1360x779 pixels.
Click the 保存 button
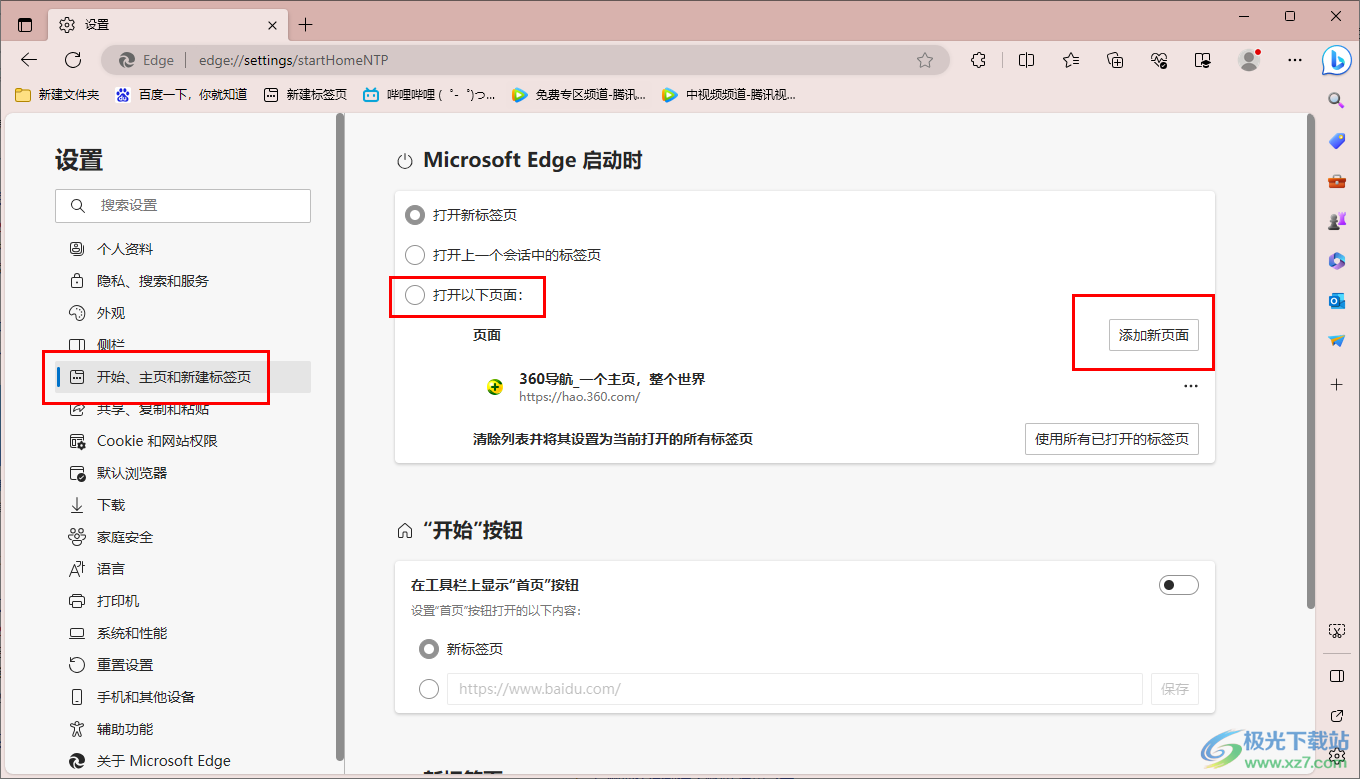[1175, 689]
